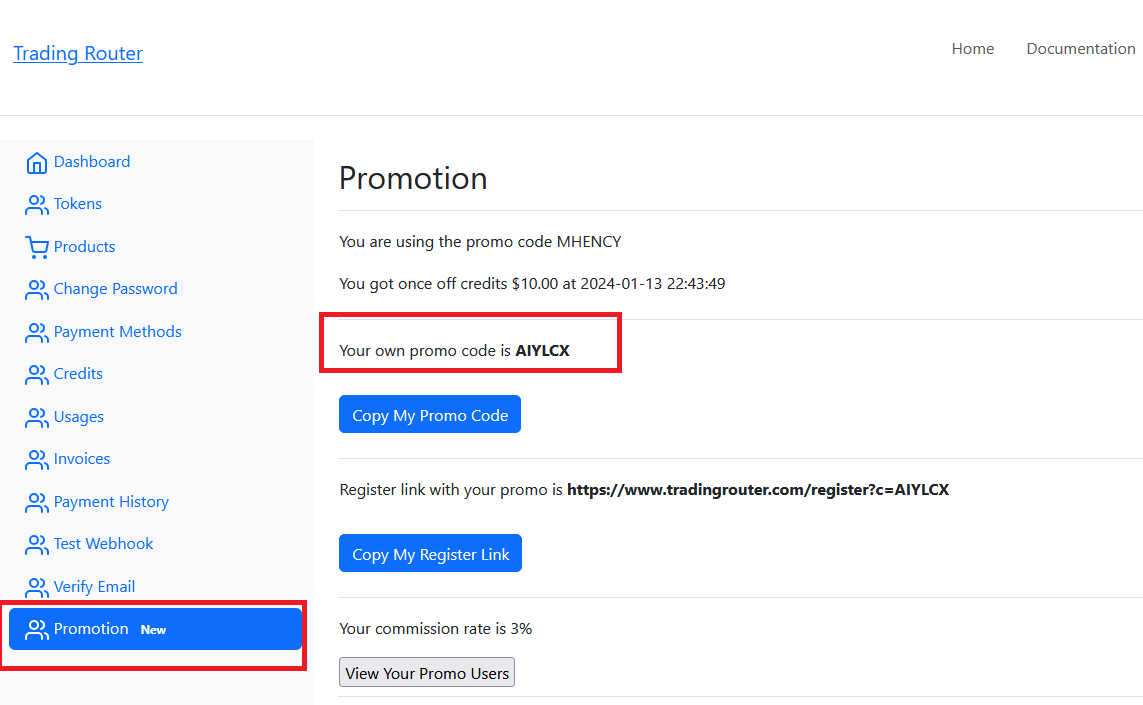Click the promo code AIYLCX text
This screenshot has height=705, width=1143.
click(542, 351)
